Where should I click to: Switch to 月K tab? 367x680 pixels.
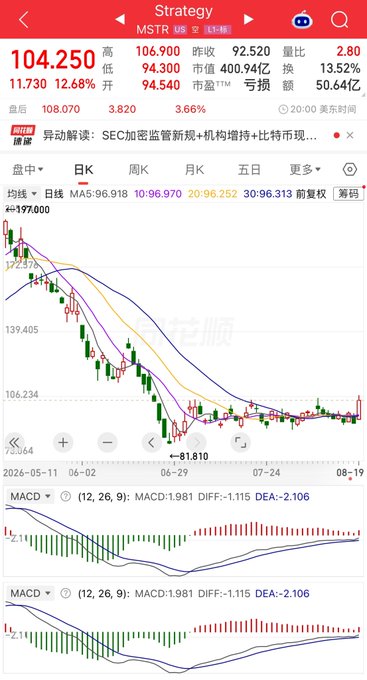coord(194,170)
